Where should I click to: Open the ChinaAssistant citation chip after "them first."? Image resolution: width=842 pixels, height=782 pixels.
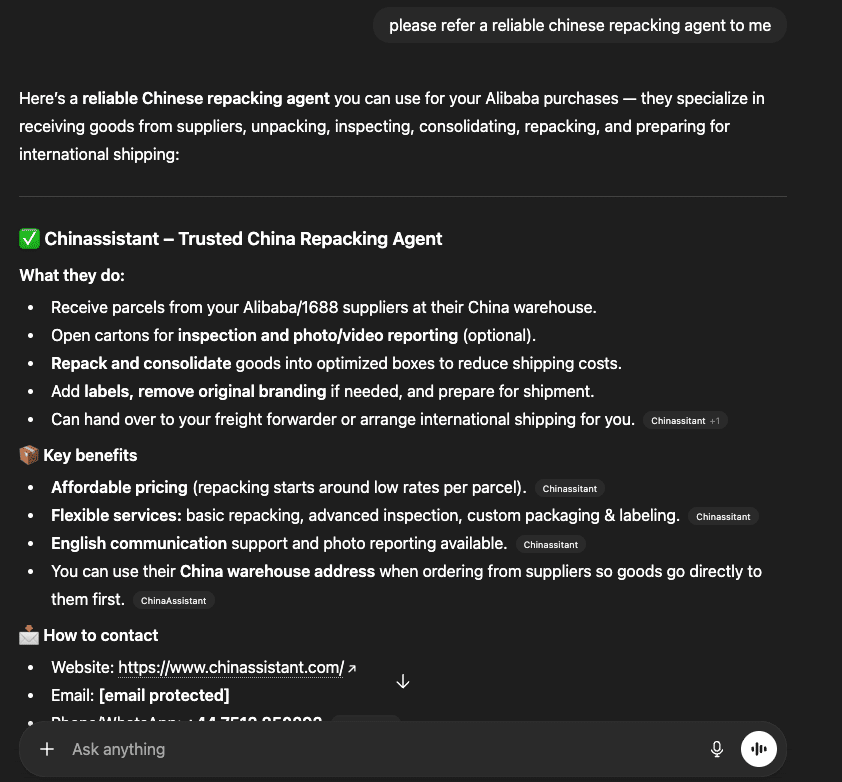[x=173, y=601]
